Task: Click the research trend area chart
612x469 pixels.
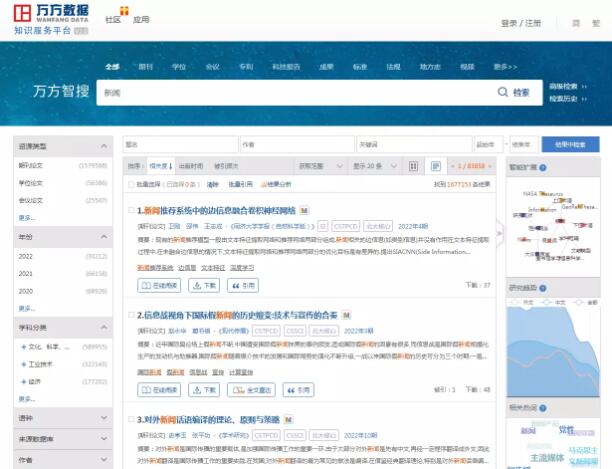Action: (553, 352)
